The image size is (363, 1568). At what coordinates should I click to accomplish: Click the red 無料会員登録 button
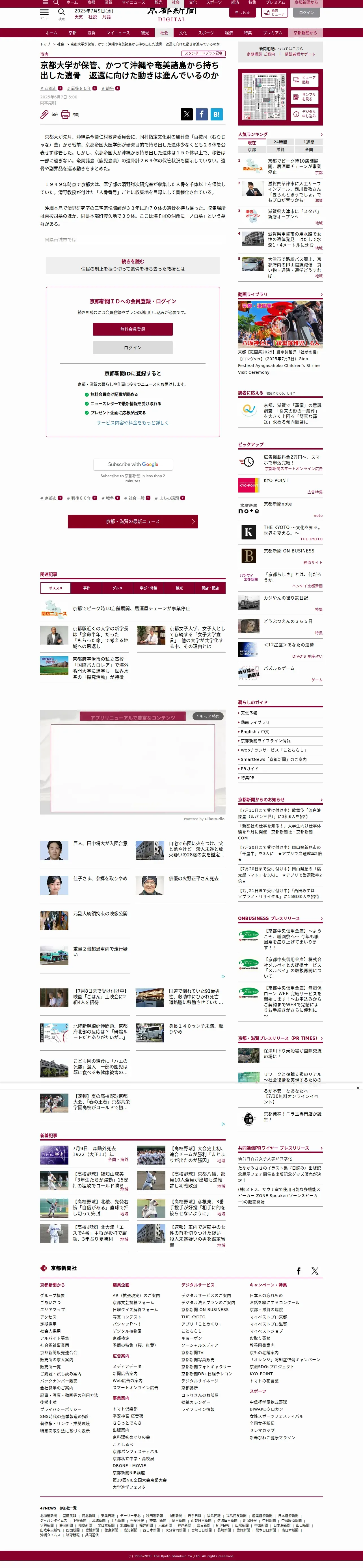133,329
